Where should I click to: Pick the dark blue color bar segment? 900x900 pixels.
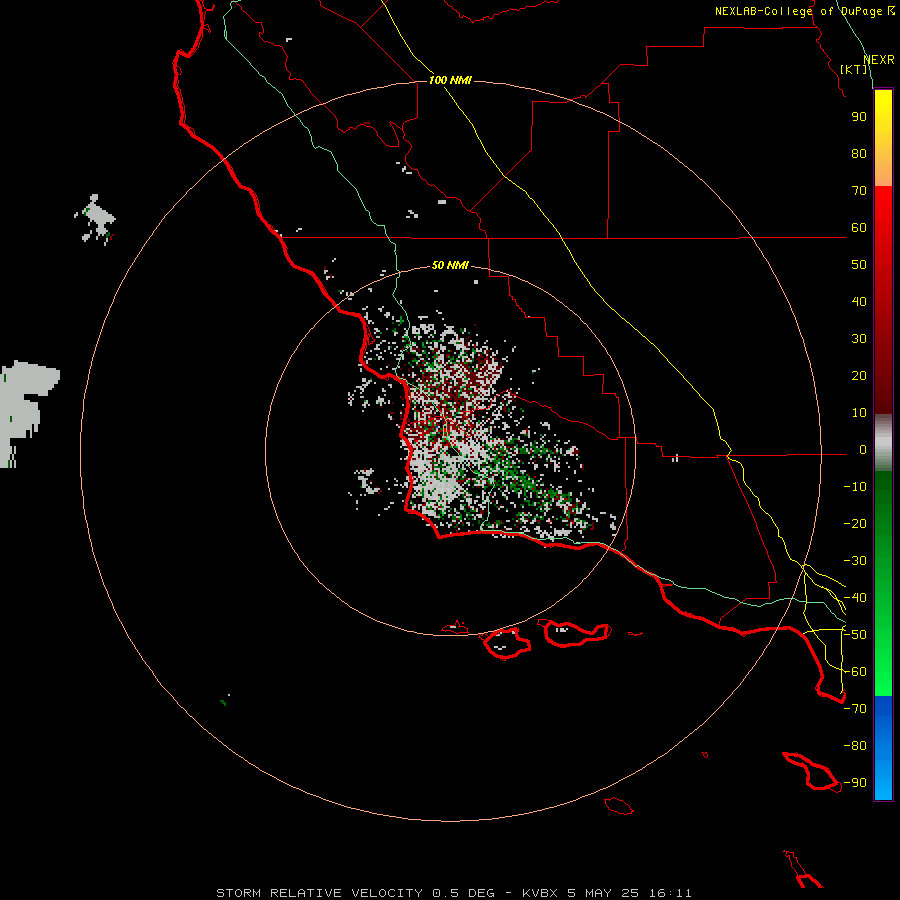point(883,707)
